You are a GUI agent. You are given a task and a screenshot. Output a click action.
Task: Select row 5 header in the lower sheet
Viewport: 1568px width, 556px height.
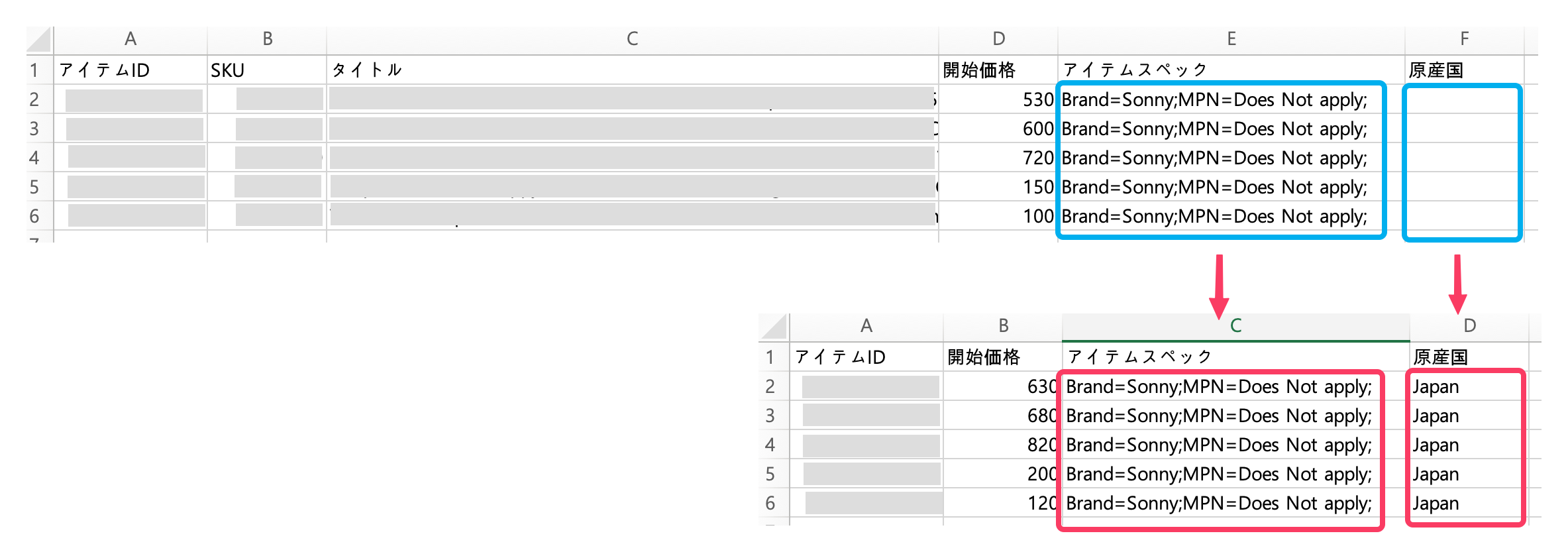coord(770,474)
